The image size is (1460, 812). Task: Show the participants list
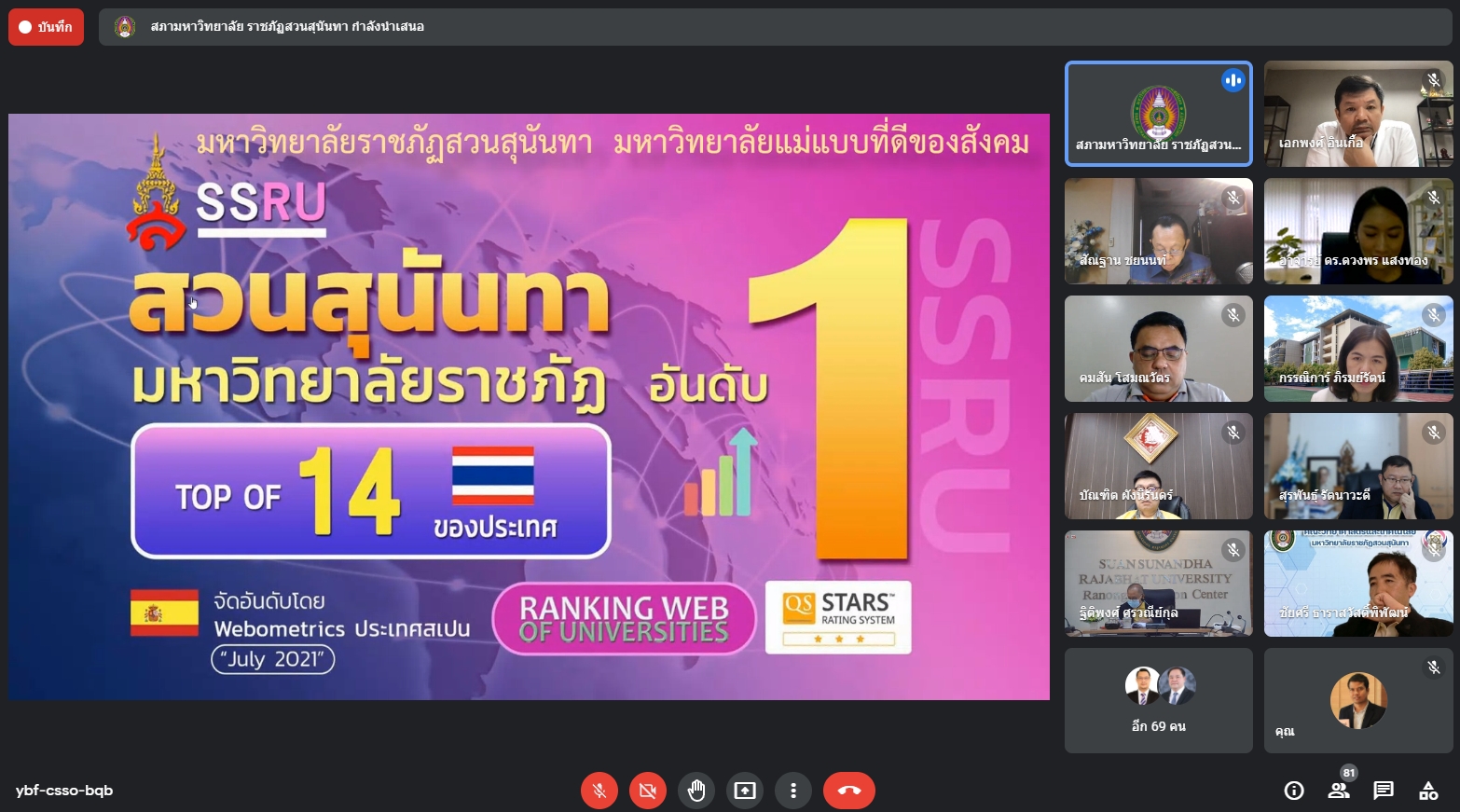click(1339, 791)
